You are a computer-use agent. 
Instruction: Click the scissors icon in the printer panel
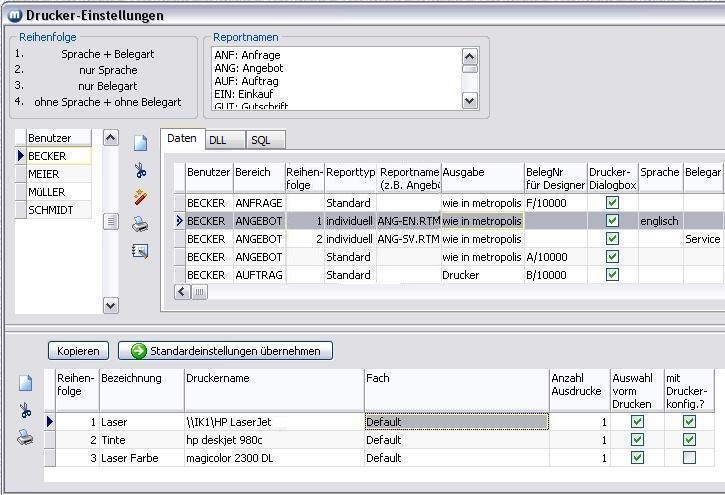click(25, 410)
